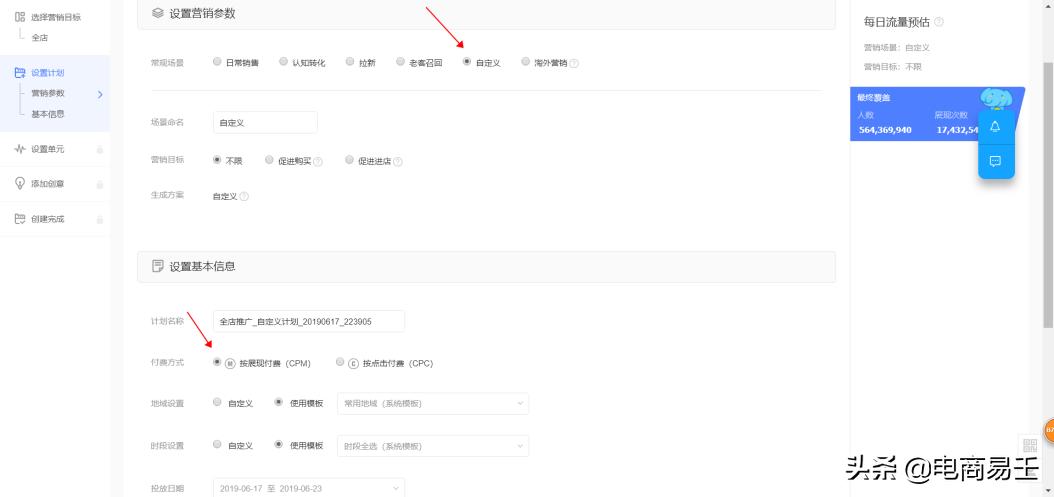This screenshot has width=1054, height=497.
Task: Click the help icon after 促进购买
Action: (x=318, y=162)
